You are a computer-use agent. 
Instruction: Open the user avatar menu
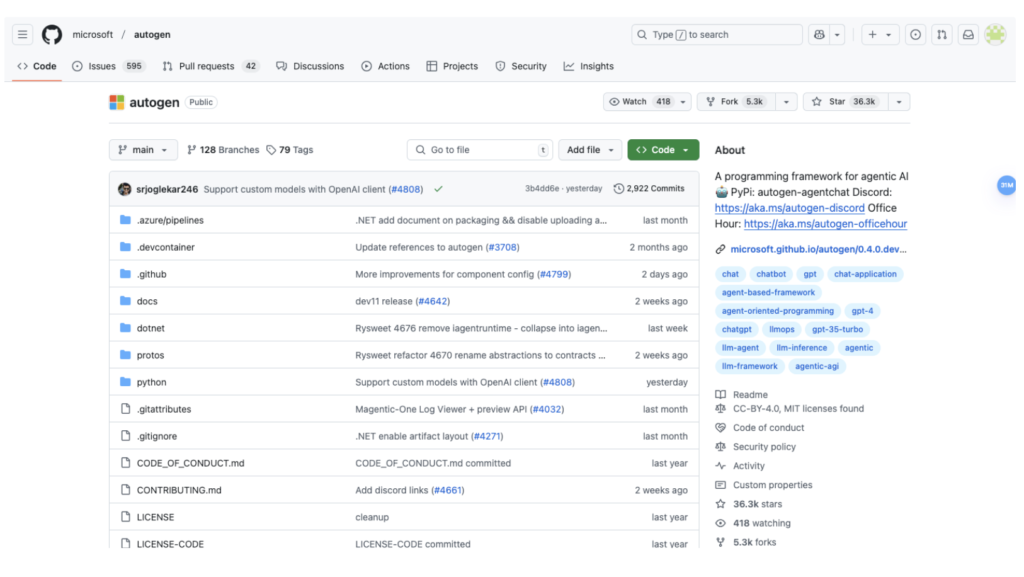coord(995,35)
